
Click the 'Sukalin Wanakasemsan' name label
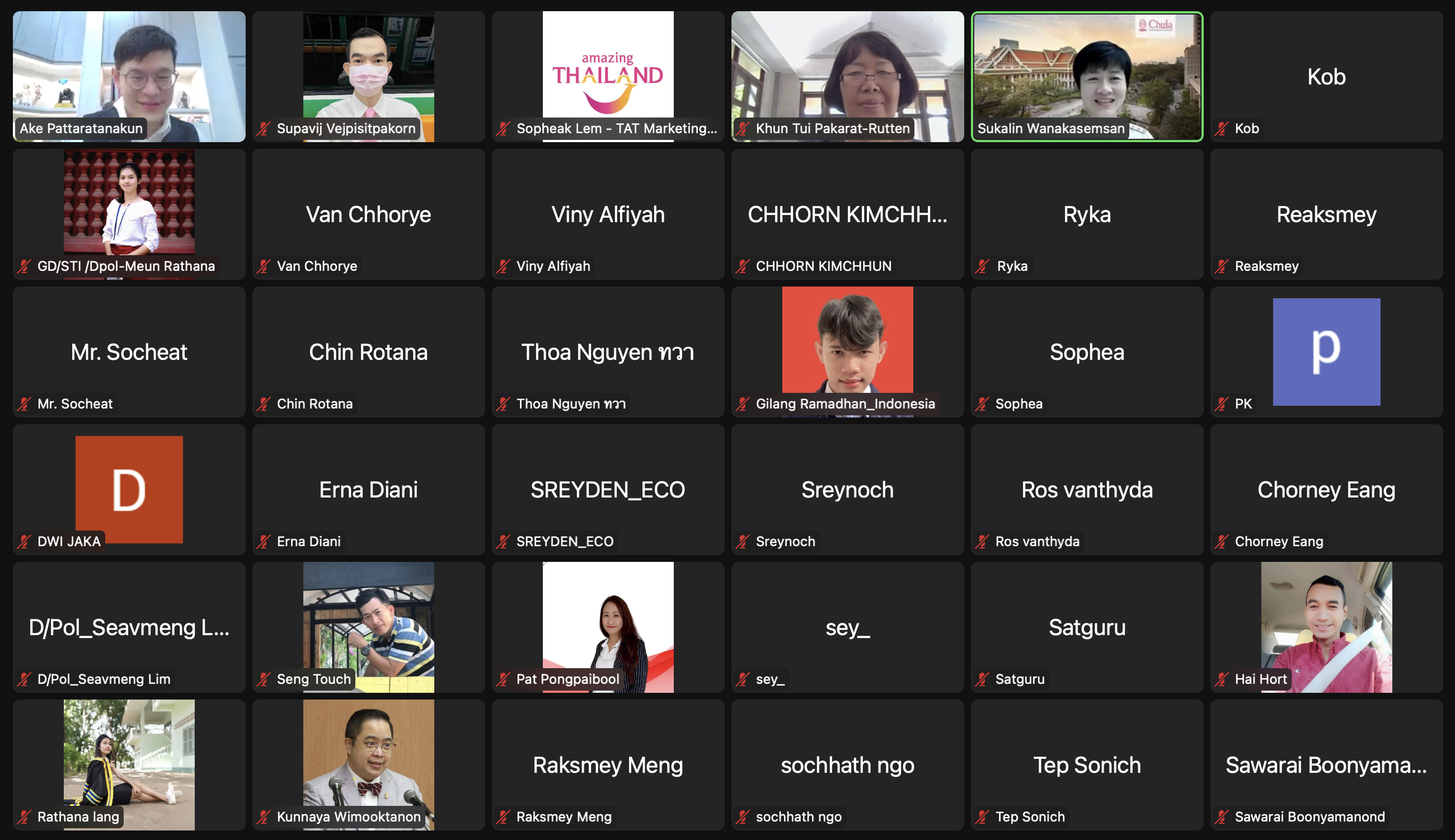[x=1051, y=129]
